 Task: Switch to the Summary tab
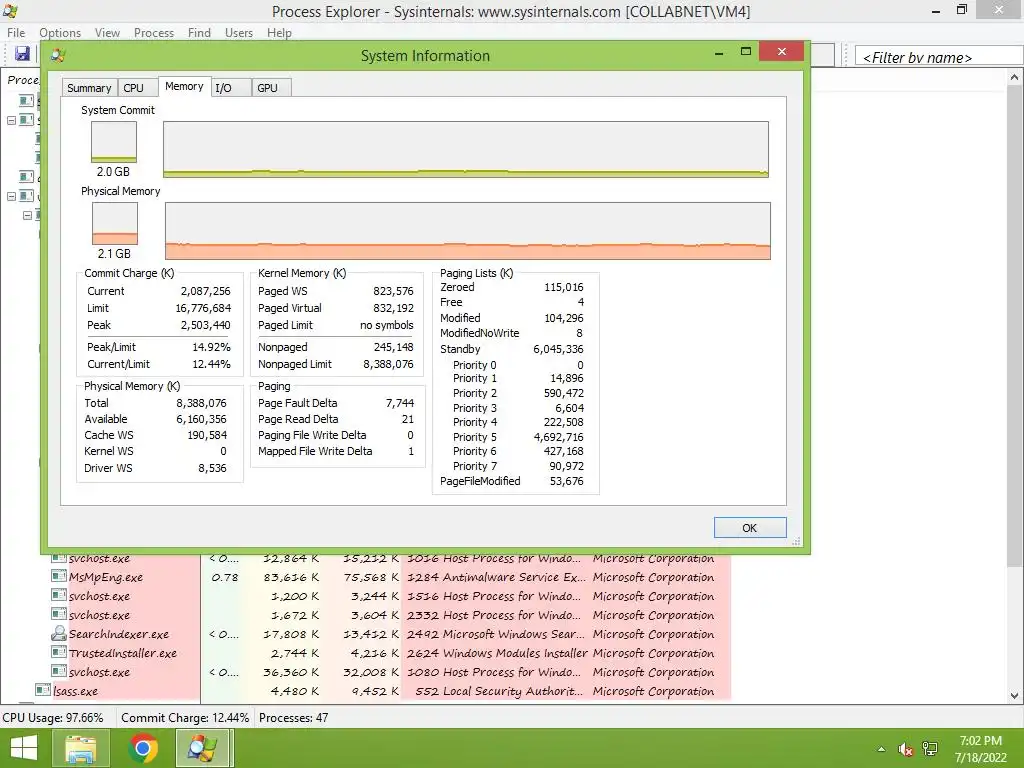pyautogui.click(x=89, y=88)
